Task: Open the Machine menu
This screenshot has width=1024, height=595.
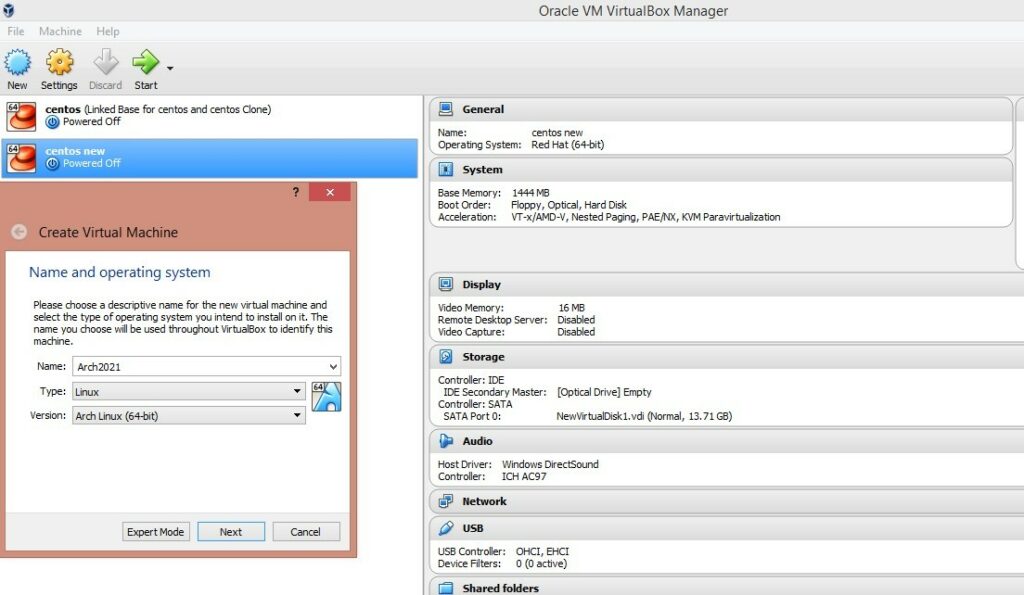Action: [x=60, y=31]
